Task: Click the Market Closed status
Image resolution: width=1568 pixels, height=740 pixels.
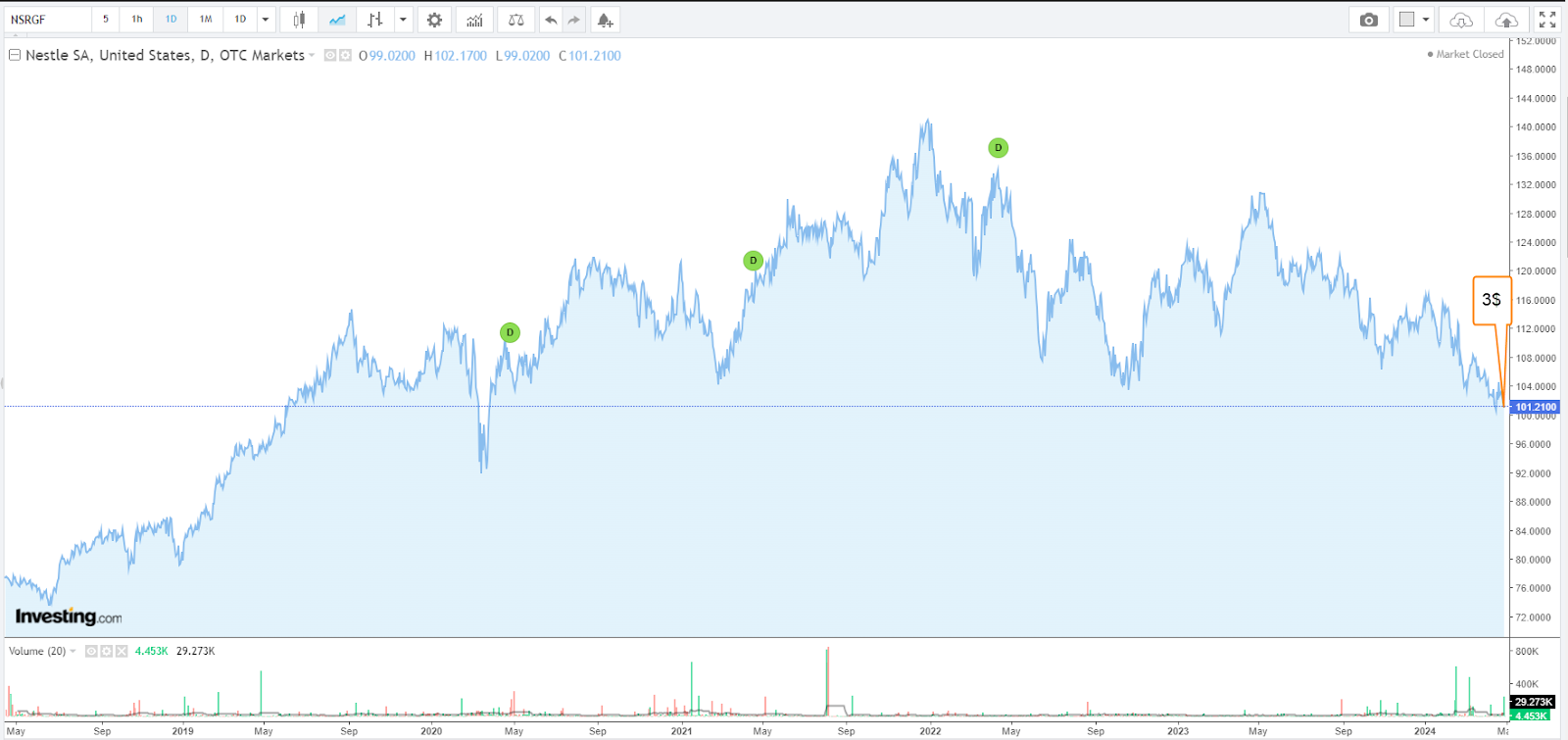Action: pyautogui.click(x=1465, y=55)
